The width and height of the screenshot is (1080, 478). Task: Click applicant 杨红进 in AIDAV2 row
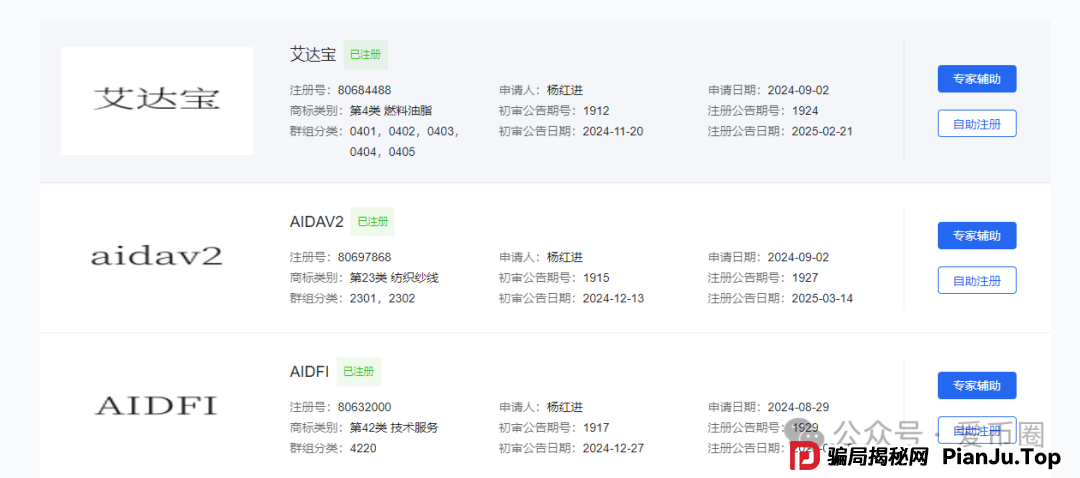tap(565, 258)
